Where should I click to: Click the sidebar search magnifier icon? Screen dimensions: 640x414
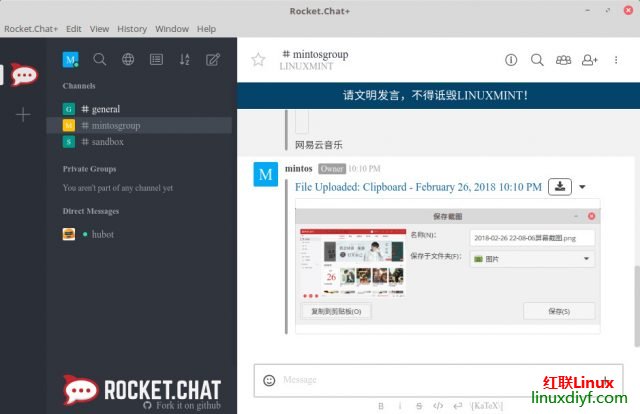(100, 60)
